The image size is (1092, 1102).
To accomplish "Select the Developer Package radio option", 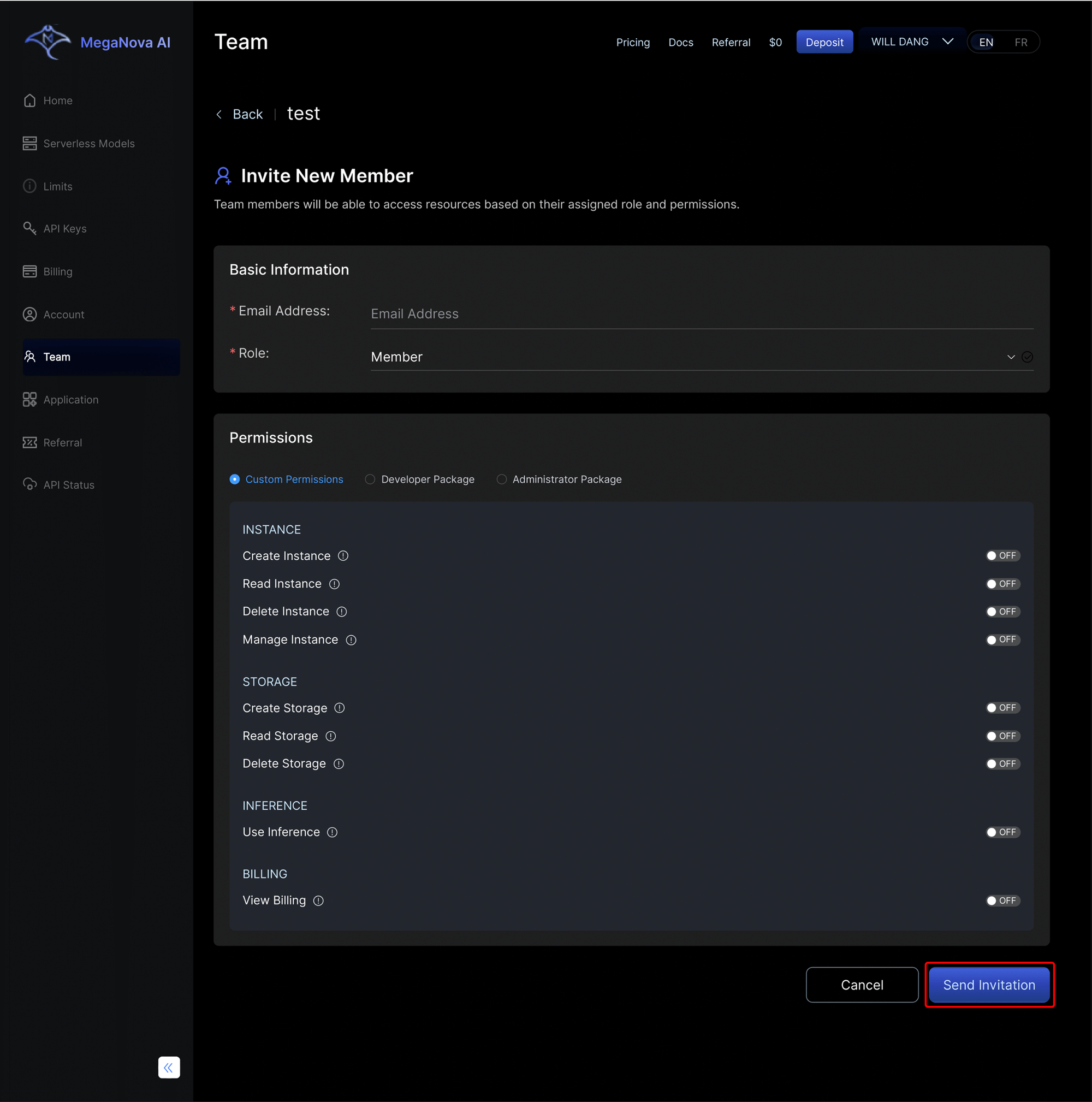I will point(370,479).
